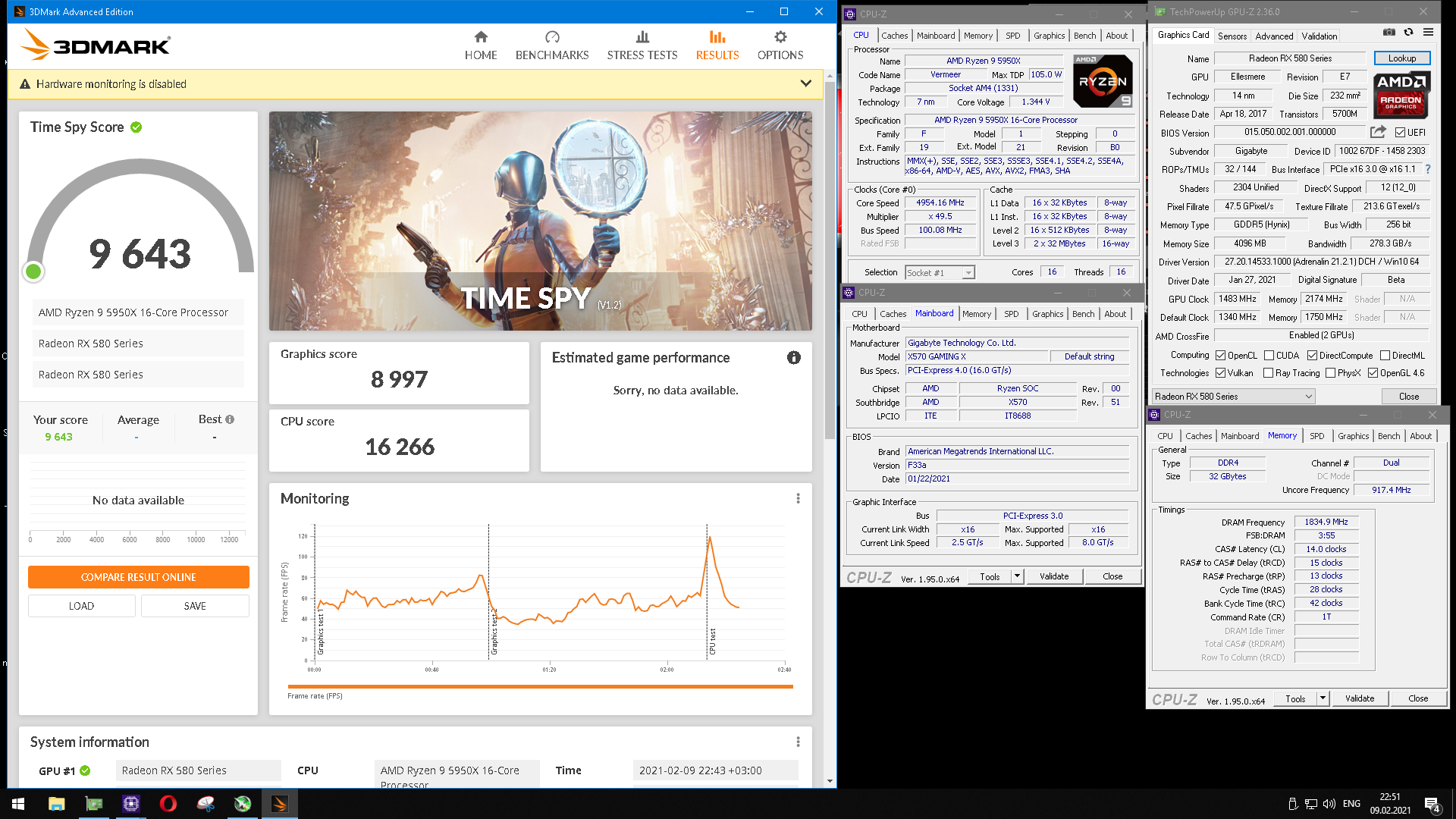
Task: Open the System information three-dot menu
Action: point(798,742)
